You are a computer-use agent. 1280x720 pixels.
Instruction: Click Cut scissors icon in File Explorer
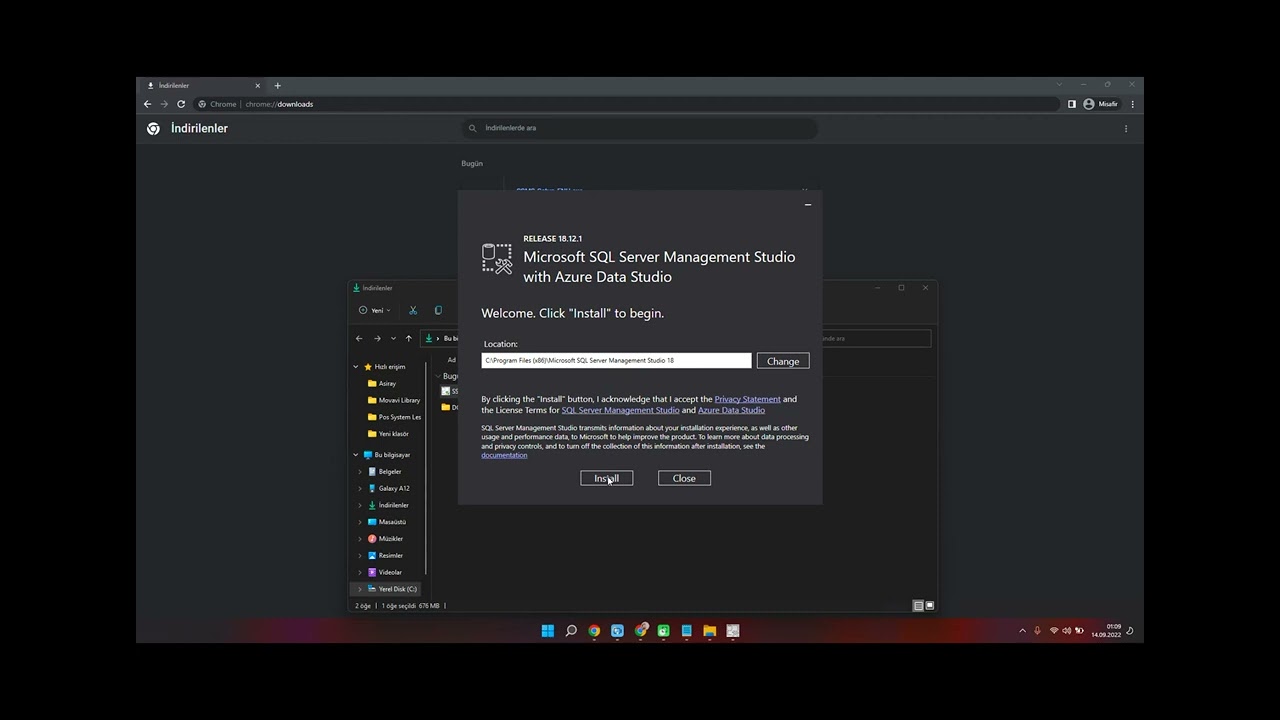coord(413,310)
